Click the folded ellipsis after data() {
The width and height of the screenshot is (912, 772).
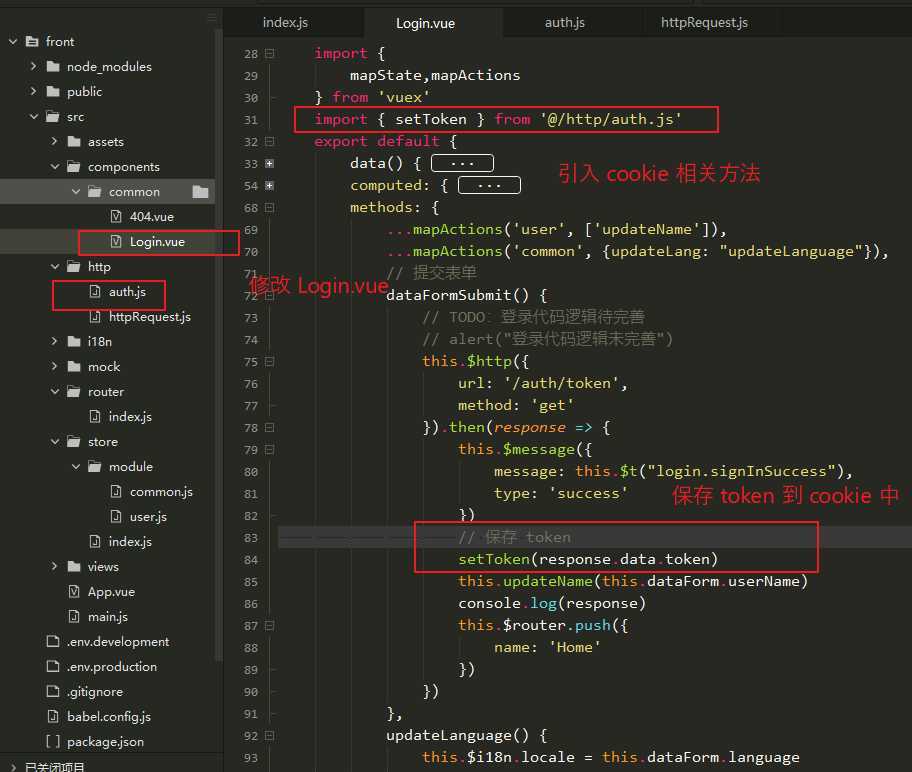462,163
